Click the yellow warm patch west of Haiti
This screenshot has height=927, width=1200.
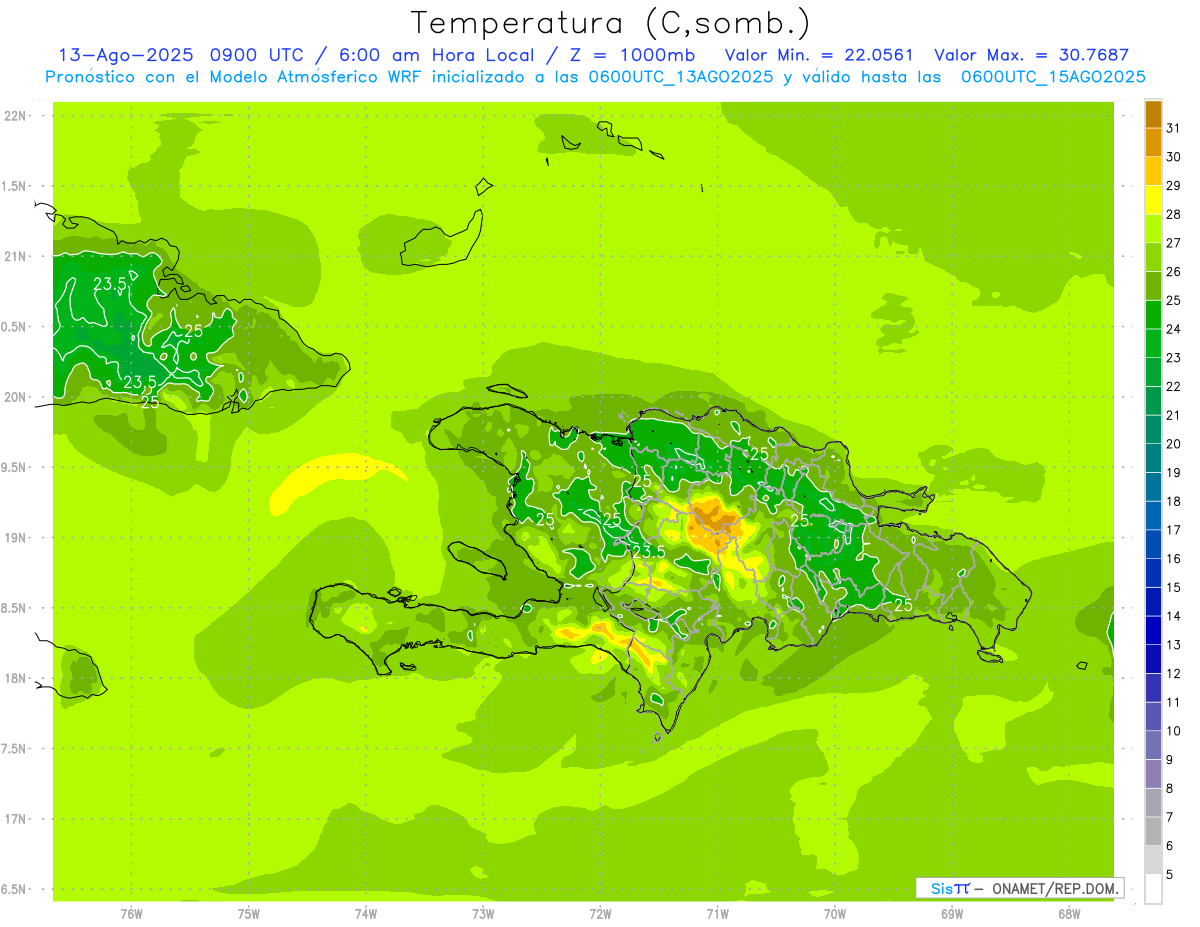point(332,480)
